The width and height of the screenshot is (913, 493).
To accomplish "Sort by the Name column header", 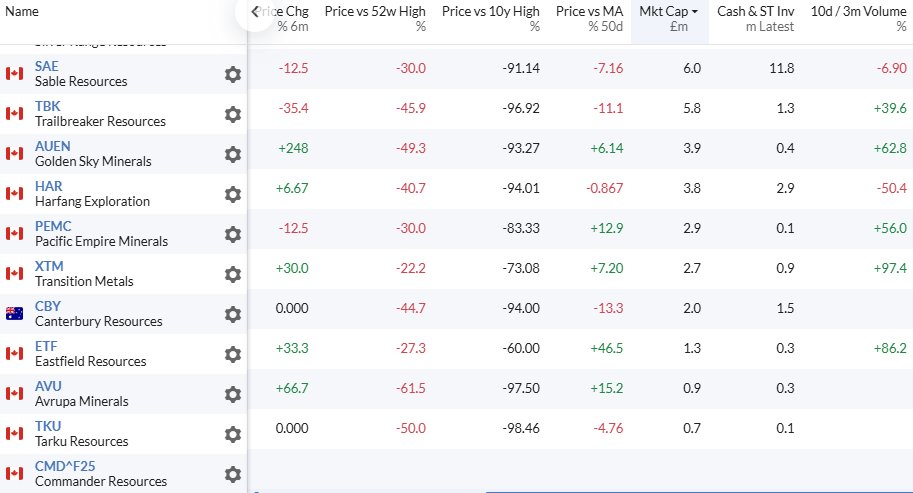I will tap(22, 11).
